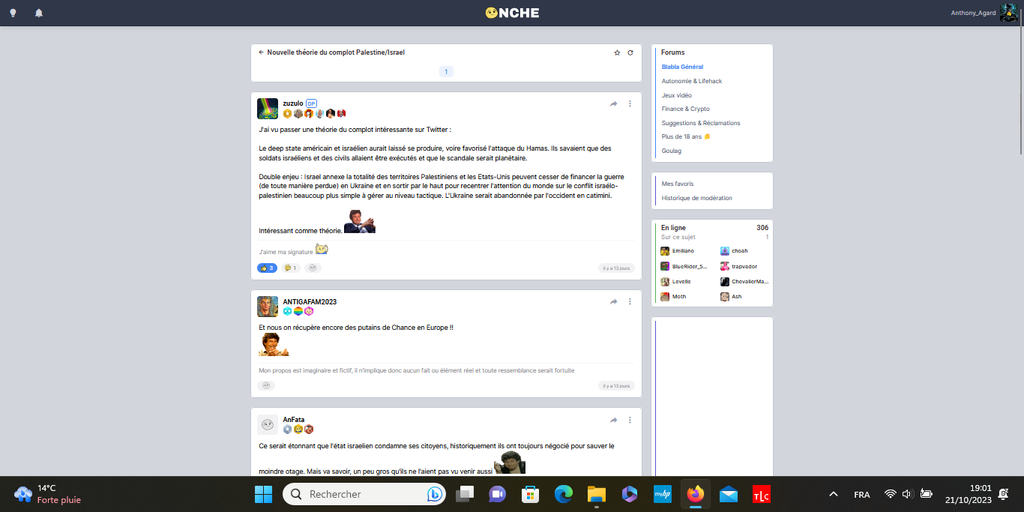The width and height of the screenshot is (1024, 512).
Task: Open Historique de modération
Action: [696, 198]
